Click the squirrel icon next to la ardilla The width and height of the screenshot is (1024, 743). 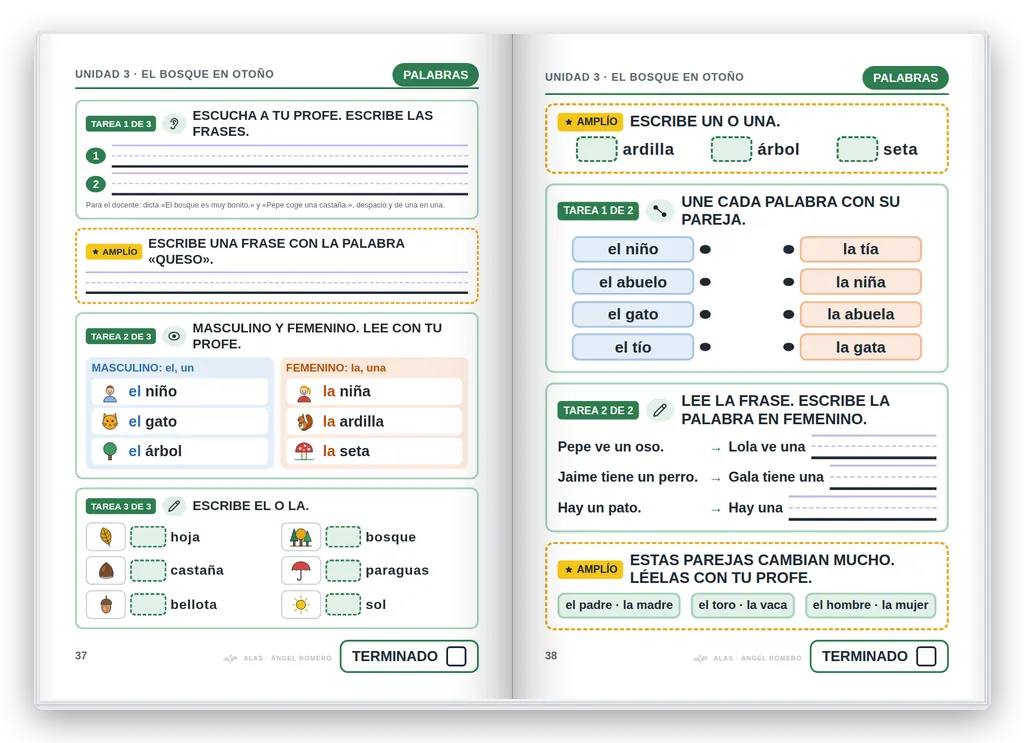(304, 422)
